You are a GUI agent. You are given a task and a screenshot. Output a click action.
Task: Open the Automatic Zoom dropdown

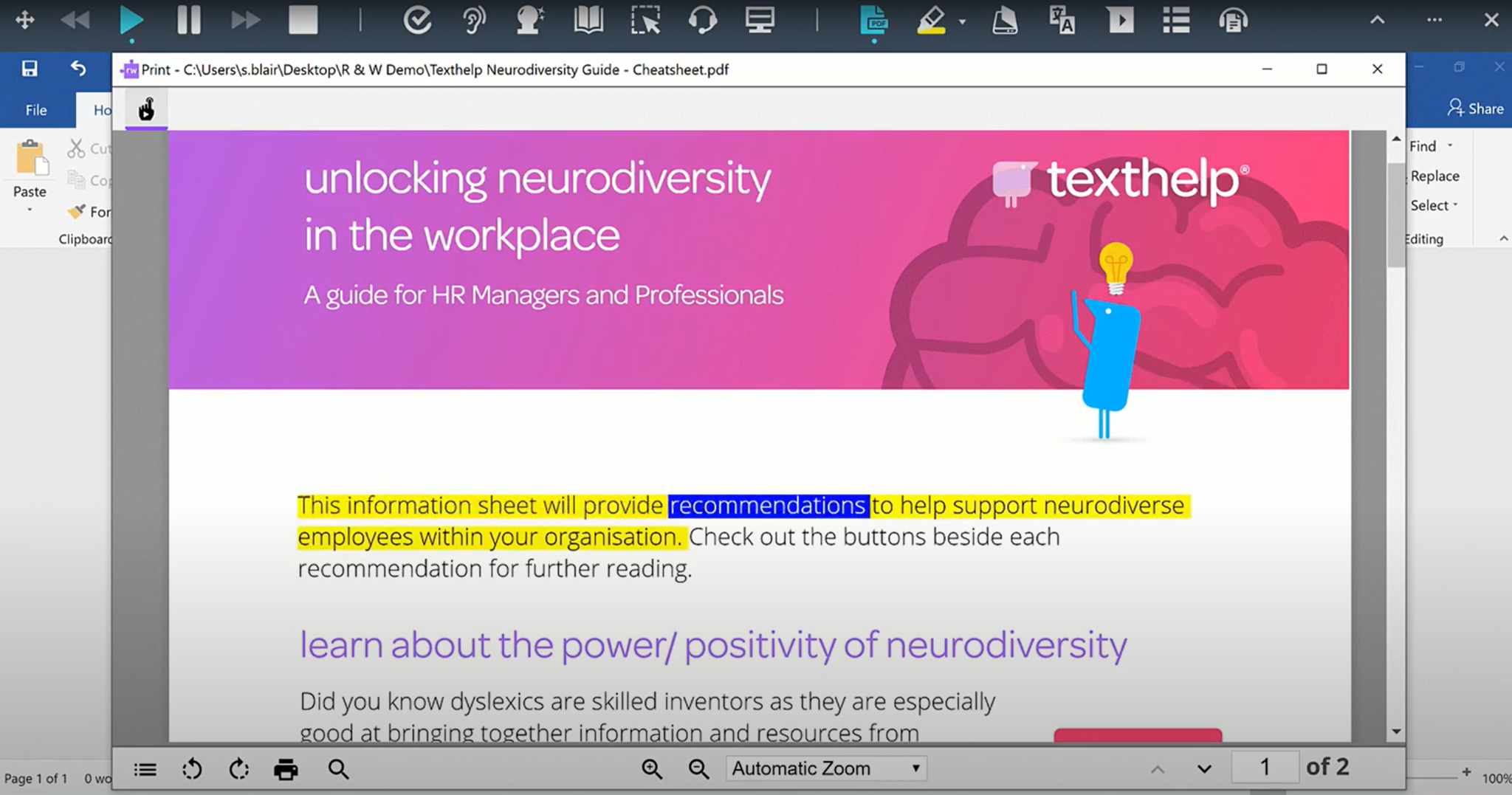coord(825,768)
